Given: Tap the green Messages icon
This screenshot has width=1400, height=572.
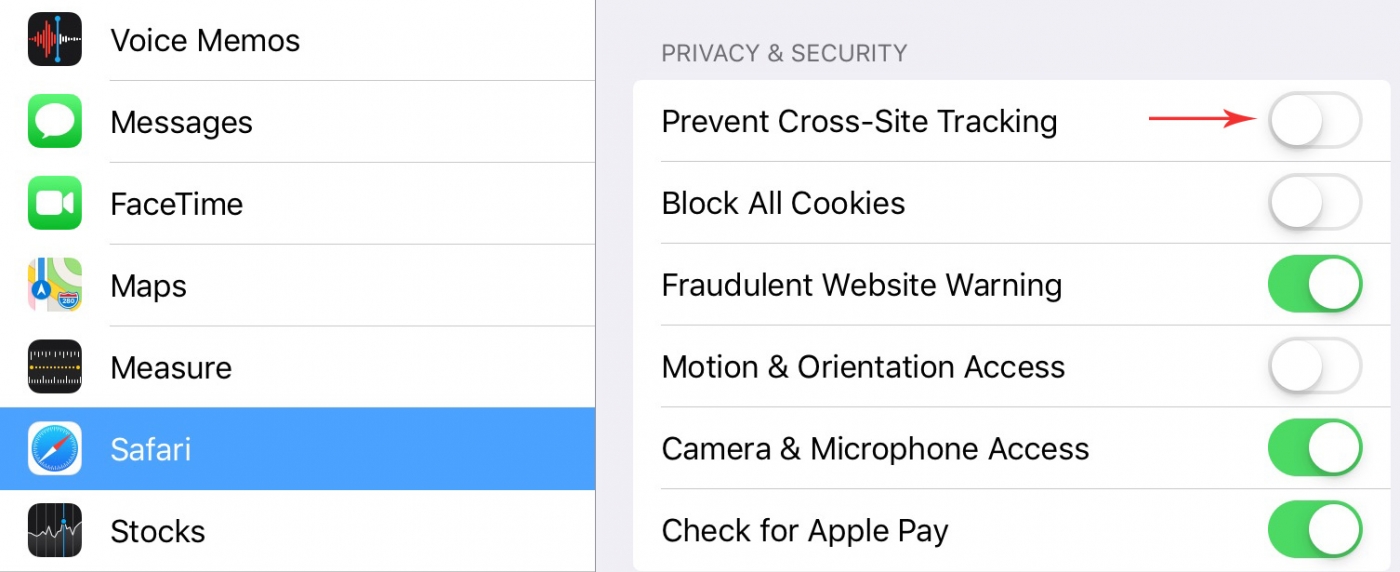Looking at the screenshot, I should pos(55,122).
